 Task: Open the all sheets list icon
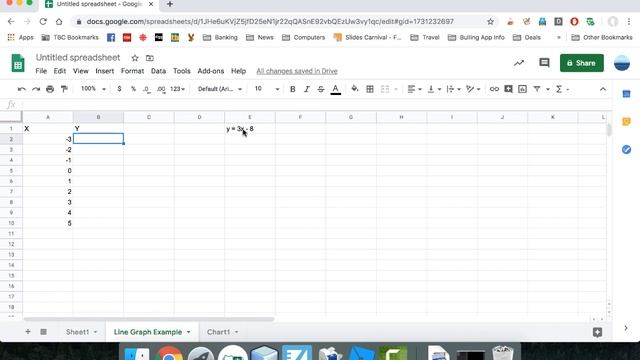pyautogui.click(x=43, y=332)
